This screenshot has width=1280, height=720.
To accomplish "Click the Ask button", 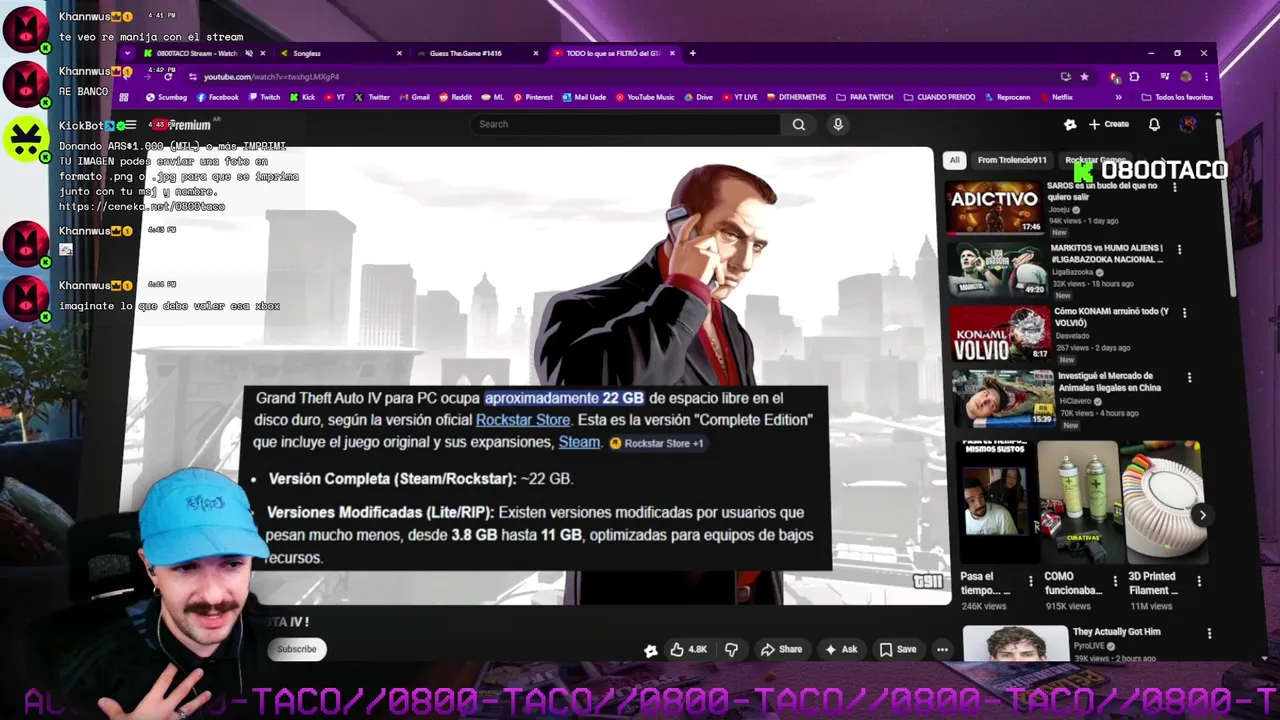I will coord(841,649).
